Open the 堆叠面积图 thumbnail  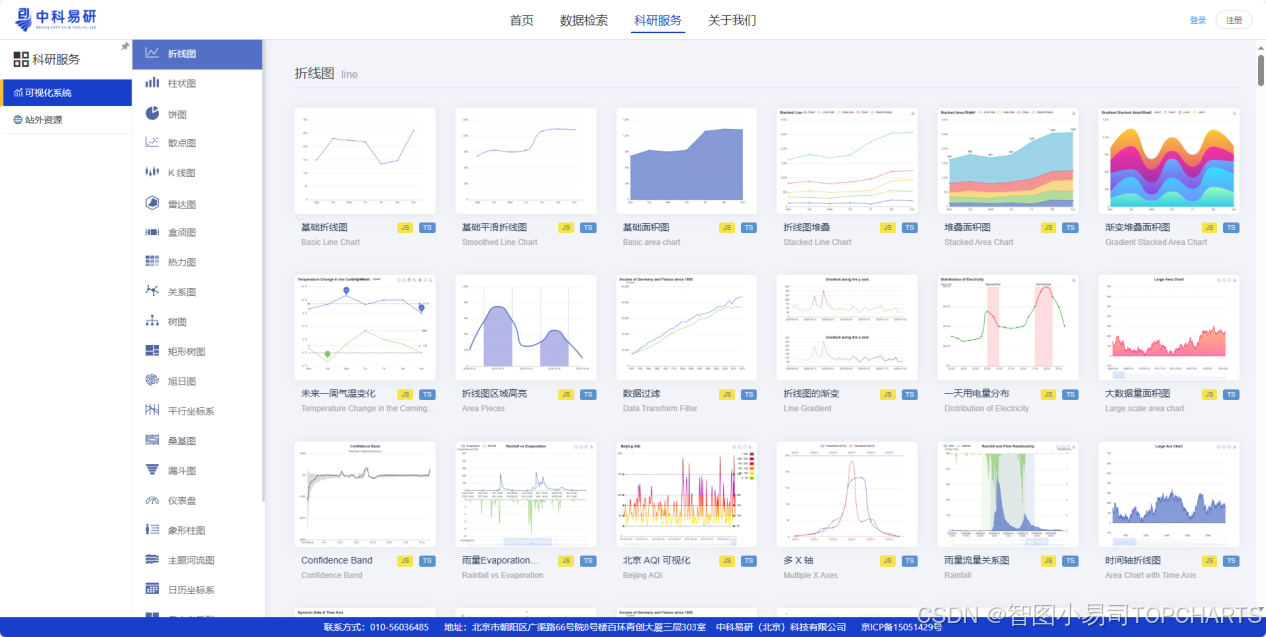[x=1008, y=161]
